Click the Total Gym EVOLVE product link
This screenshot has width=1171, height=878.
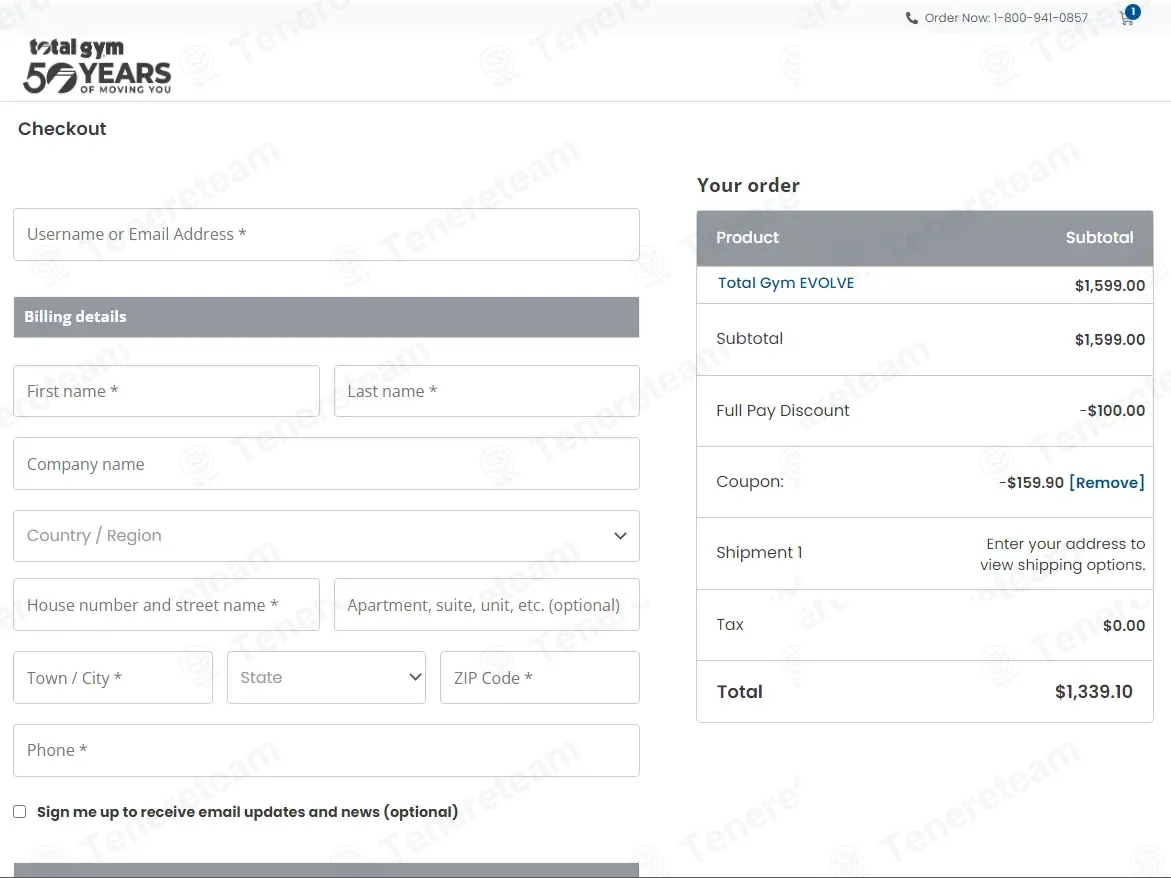coord(786,283)
